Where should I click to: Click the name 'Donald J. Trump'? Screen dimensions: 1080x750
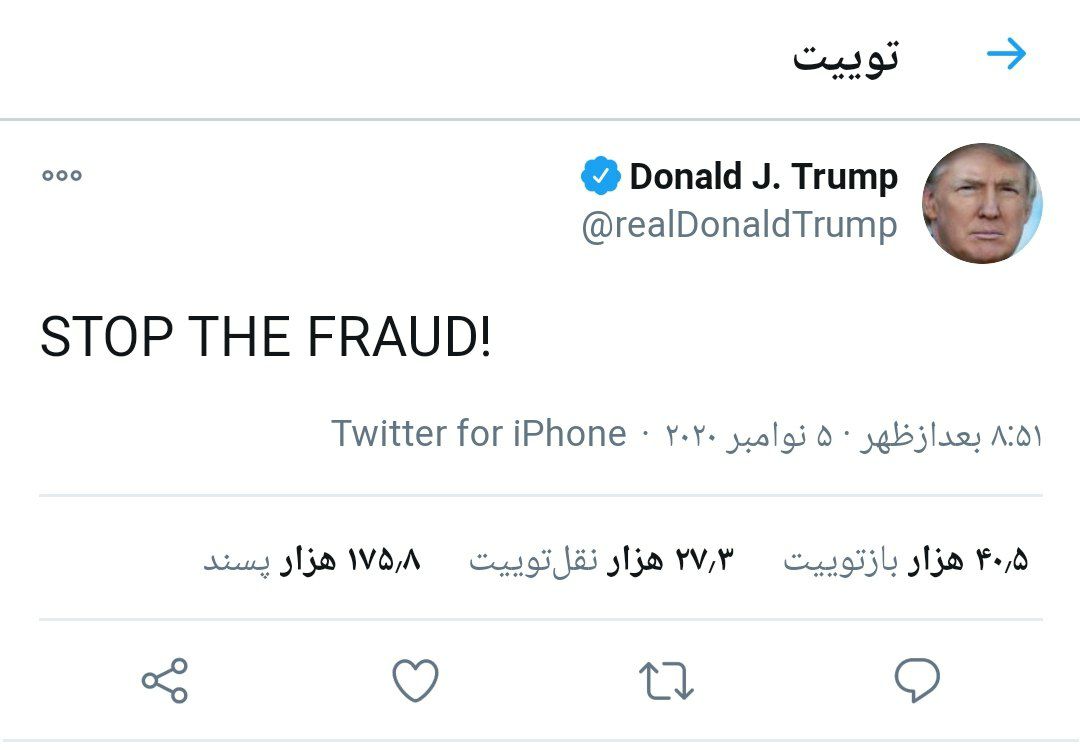763,175
